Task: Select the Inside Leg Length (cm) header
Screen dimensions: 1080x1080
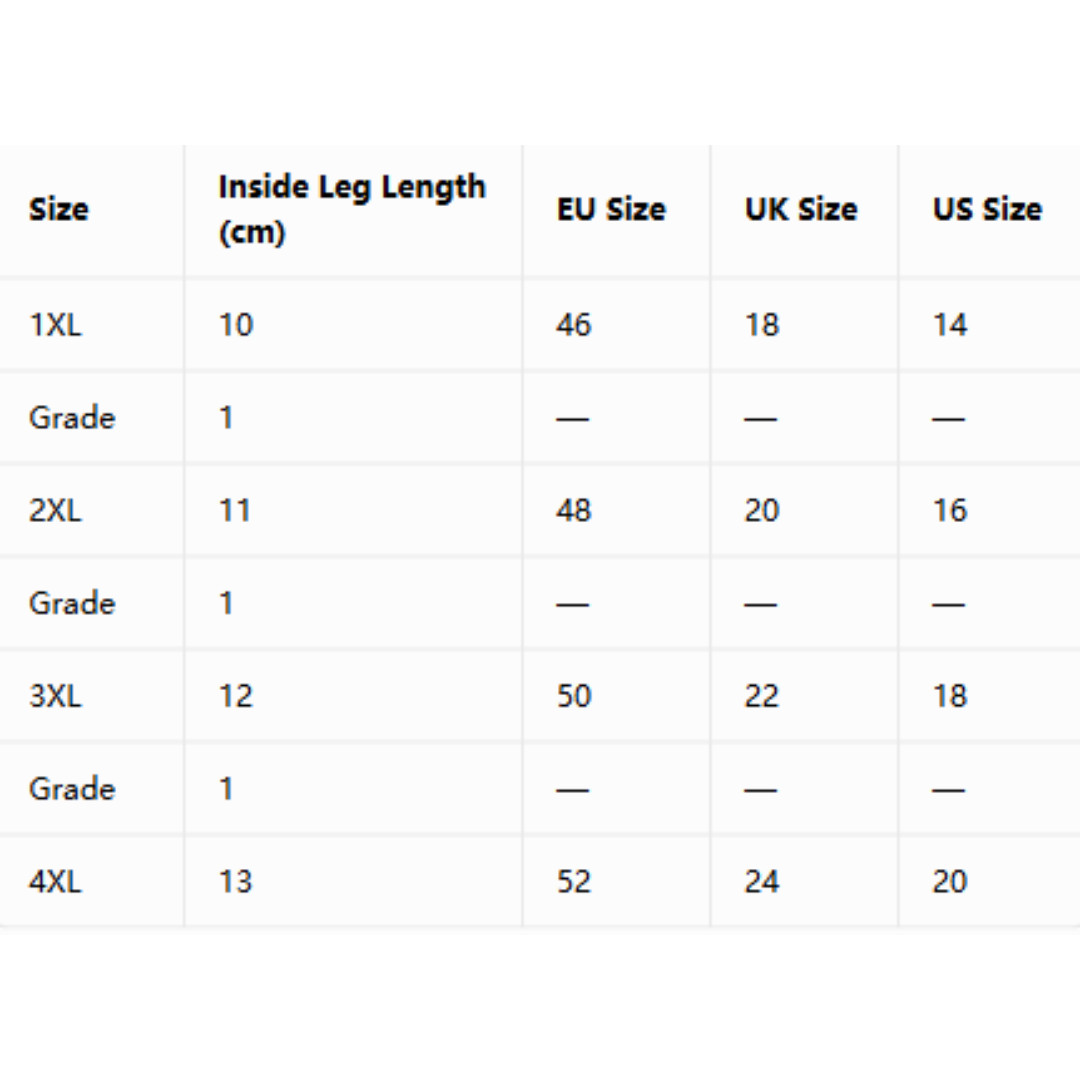Action: tap(352, 209)
